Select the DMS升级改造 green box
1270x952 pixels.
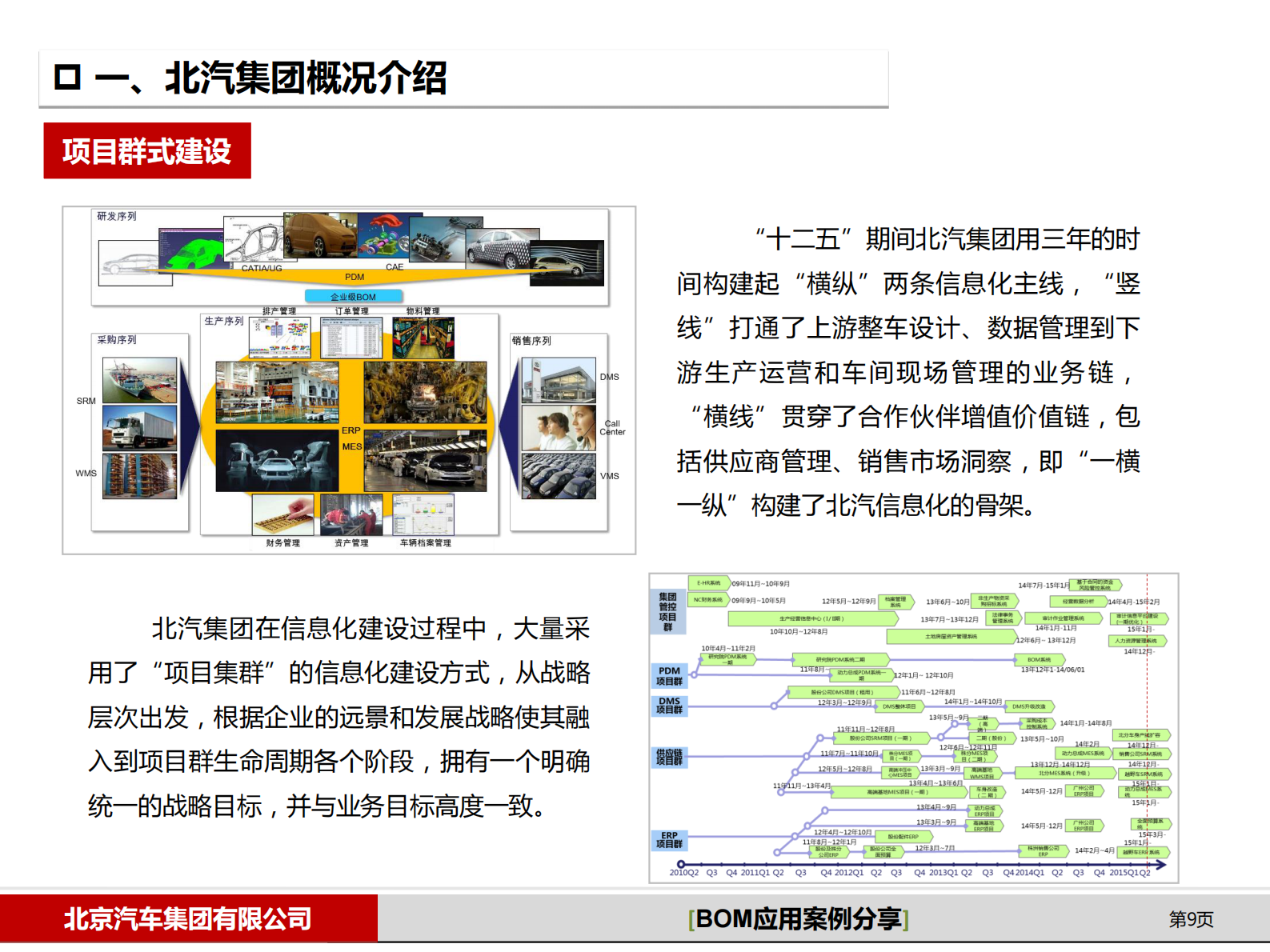coord(1030,706)
